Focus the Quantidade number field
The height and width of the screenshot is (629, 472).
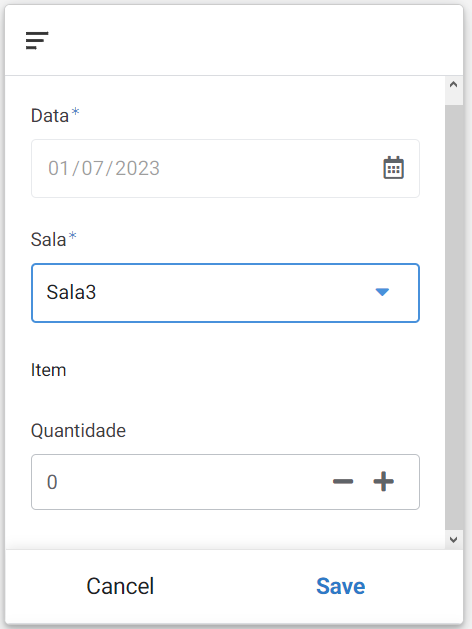point(225,482)
